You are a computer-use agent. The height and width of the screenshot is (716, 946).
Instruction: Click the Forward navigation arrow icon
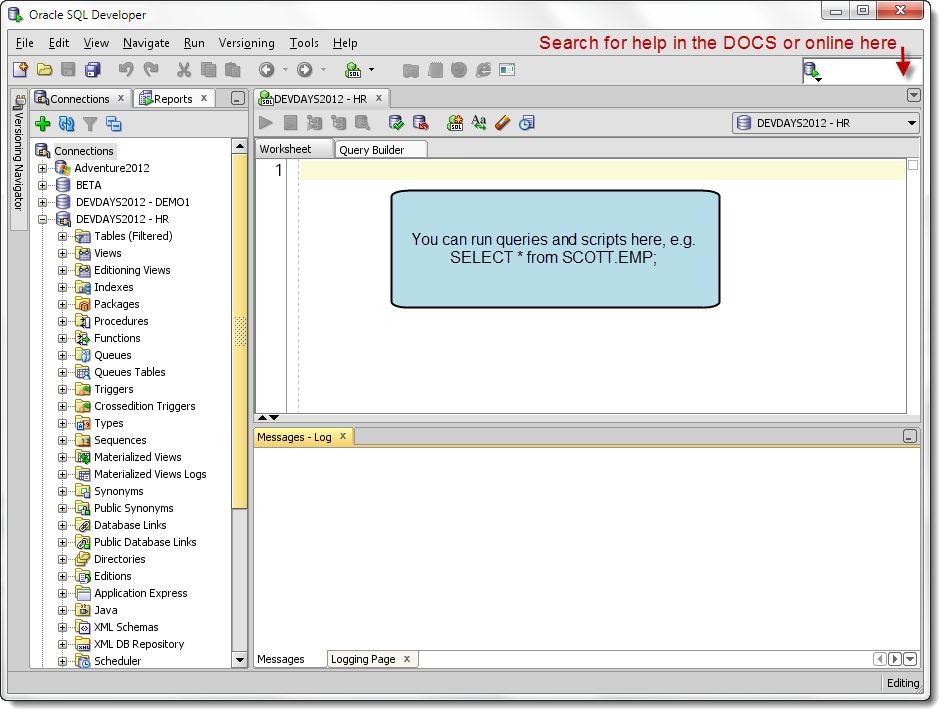click(305, 70)
